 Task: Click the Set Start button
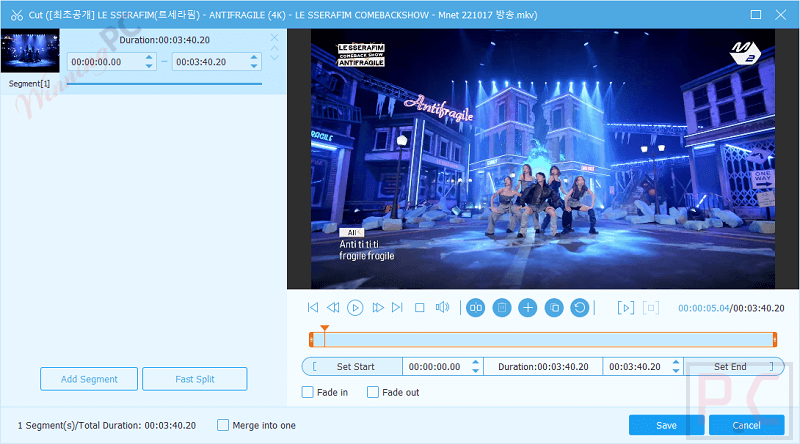(353, 366)
